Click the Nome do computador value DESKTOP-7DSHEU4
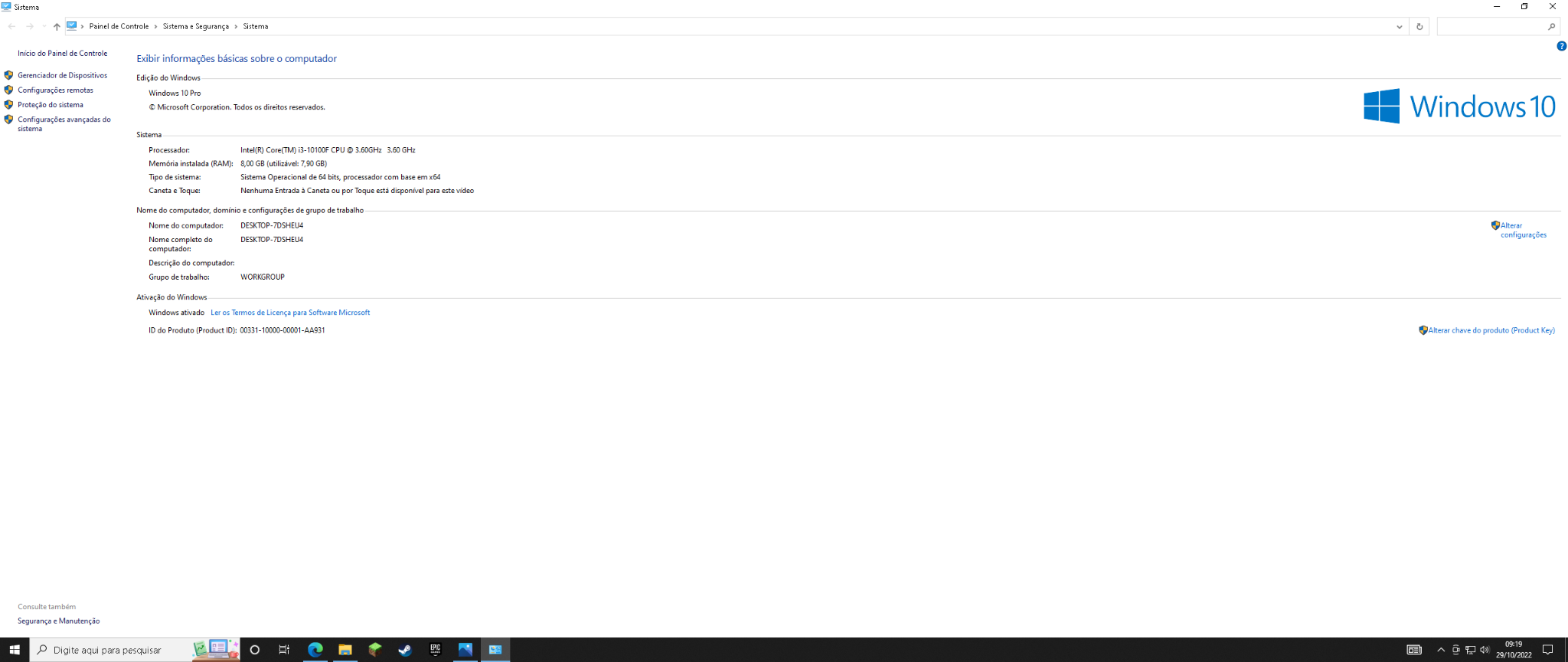The width and height of the screenshot is (1568, 662). [x=272, y=226]
